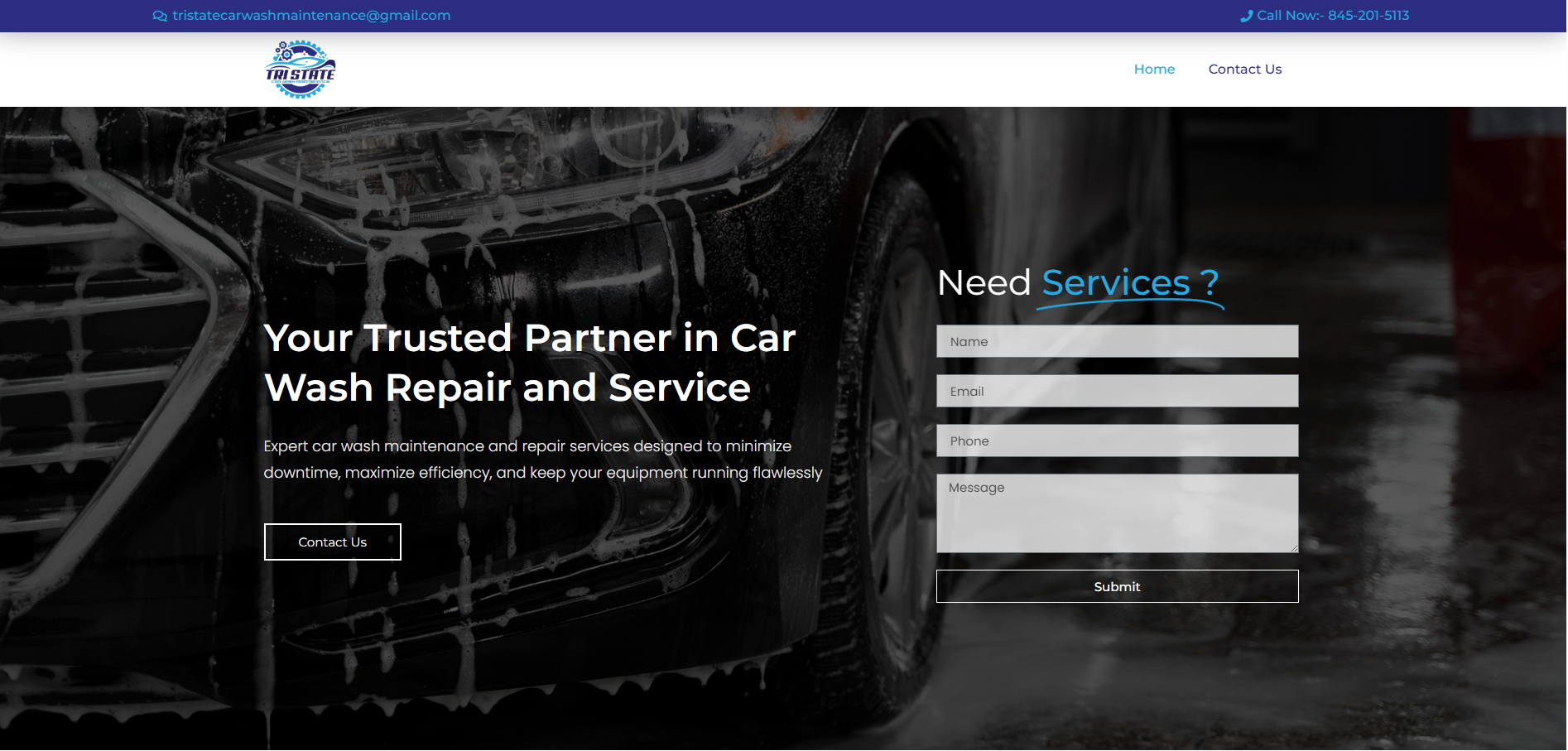Focus the Name input field
The height and width of the screenshot is (751, 1568).
pos(1117,341)
